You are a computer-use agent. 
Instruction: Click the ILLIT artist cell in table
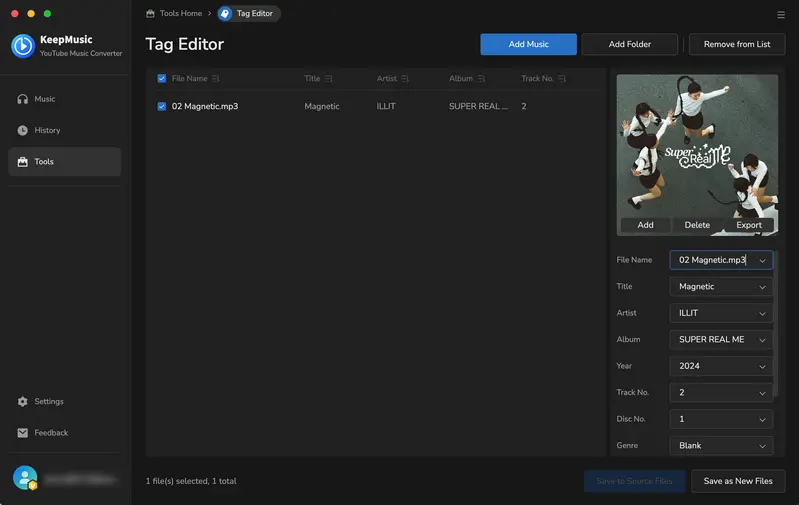pos(386,107)
